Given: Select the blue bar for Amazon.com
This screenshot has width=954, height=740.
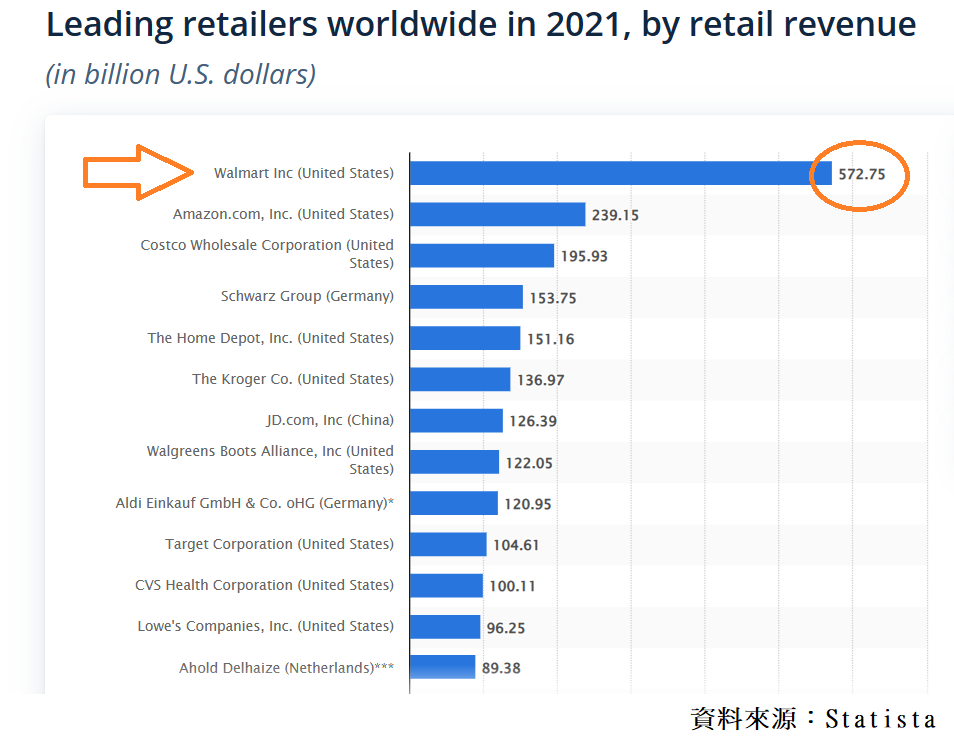Looking at the screenshot, I should 498,214.
